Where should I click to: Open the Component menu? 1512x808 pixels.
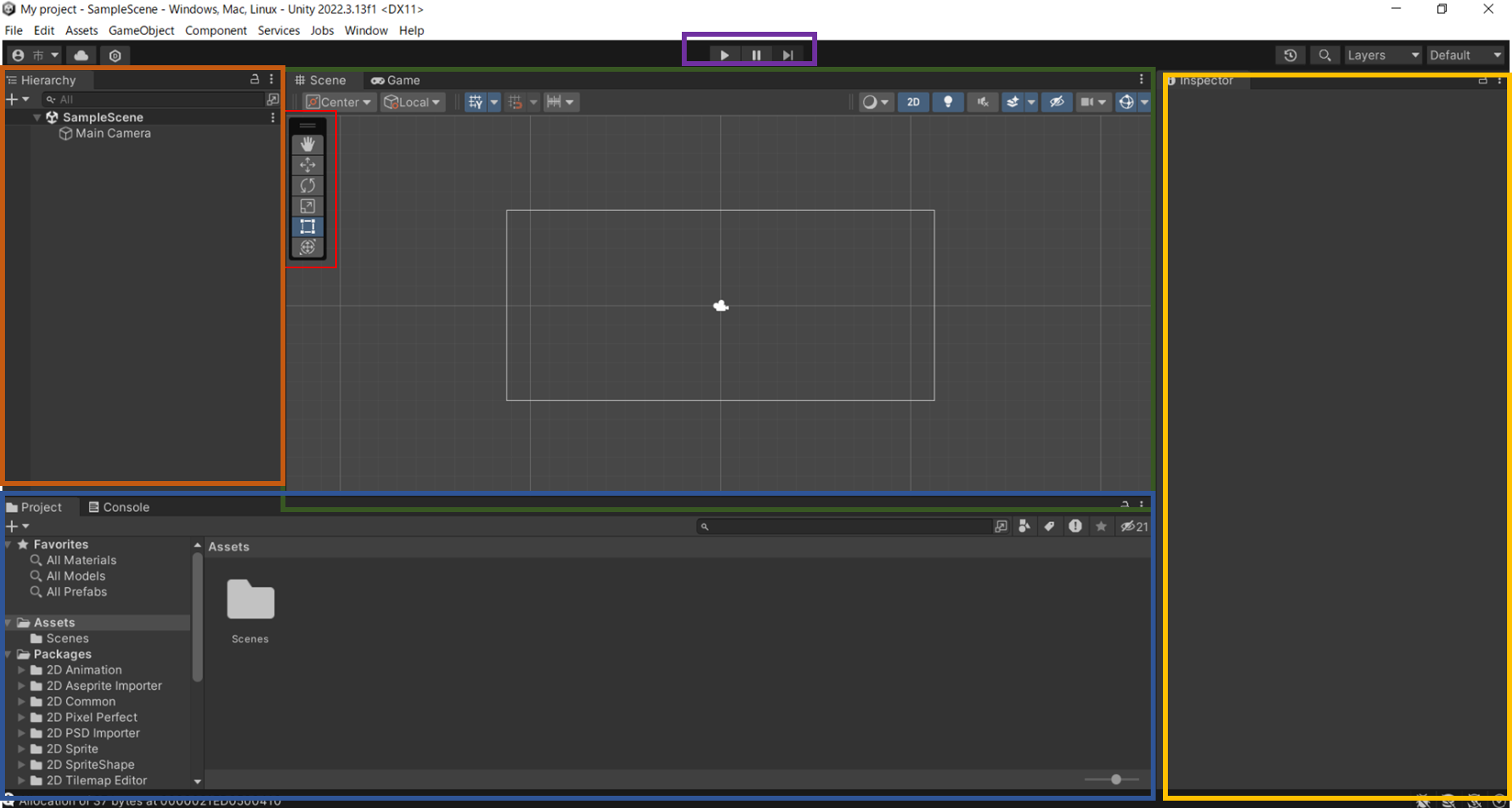216,30
